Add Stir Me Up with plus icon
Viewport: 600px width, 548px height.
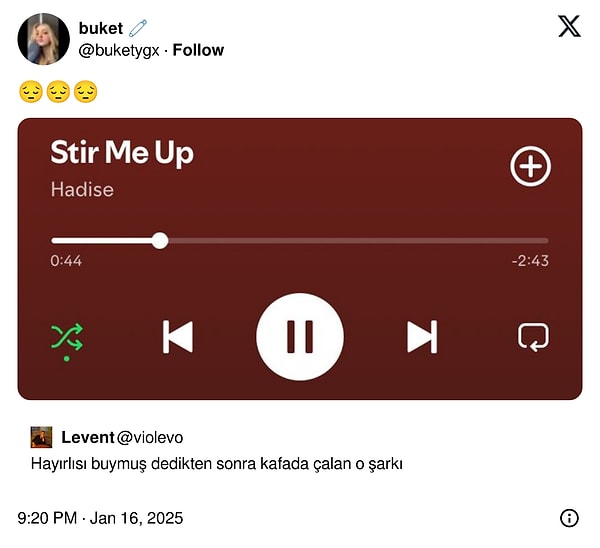[x=530, y=166]
